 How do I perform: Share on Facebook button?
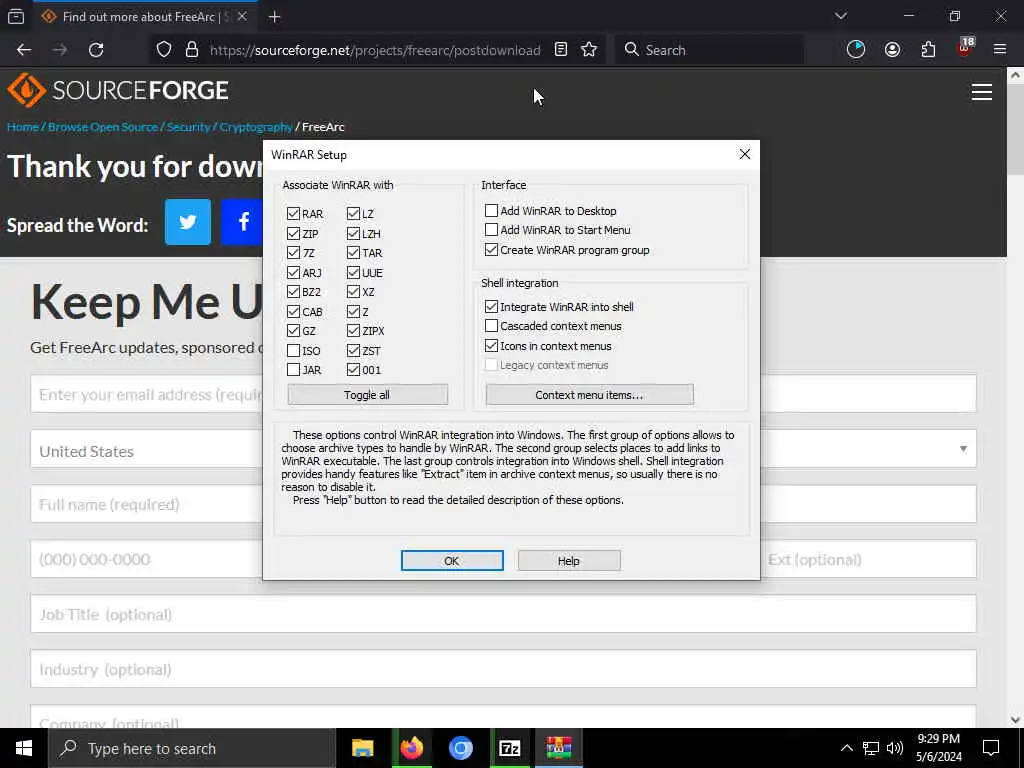coord(242,222)
